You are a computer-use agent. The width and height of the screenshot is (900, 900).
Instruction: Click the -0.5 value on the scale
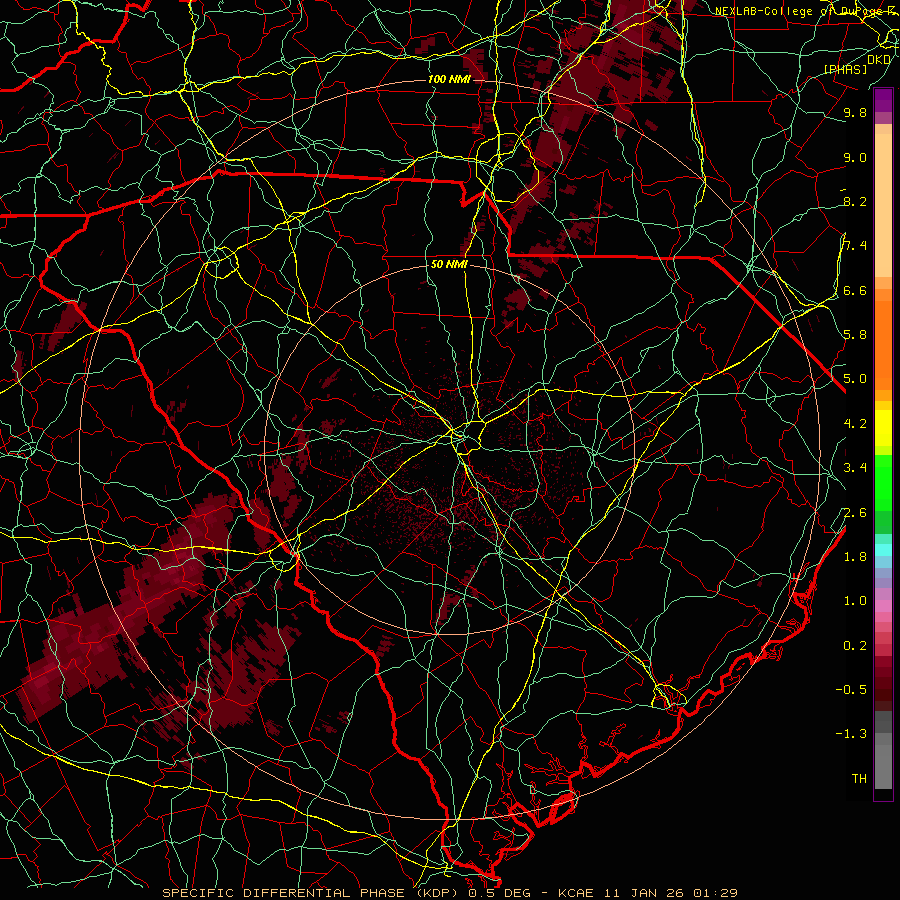(x=851, y=690)
